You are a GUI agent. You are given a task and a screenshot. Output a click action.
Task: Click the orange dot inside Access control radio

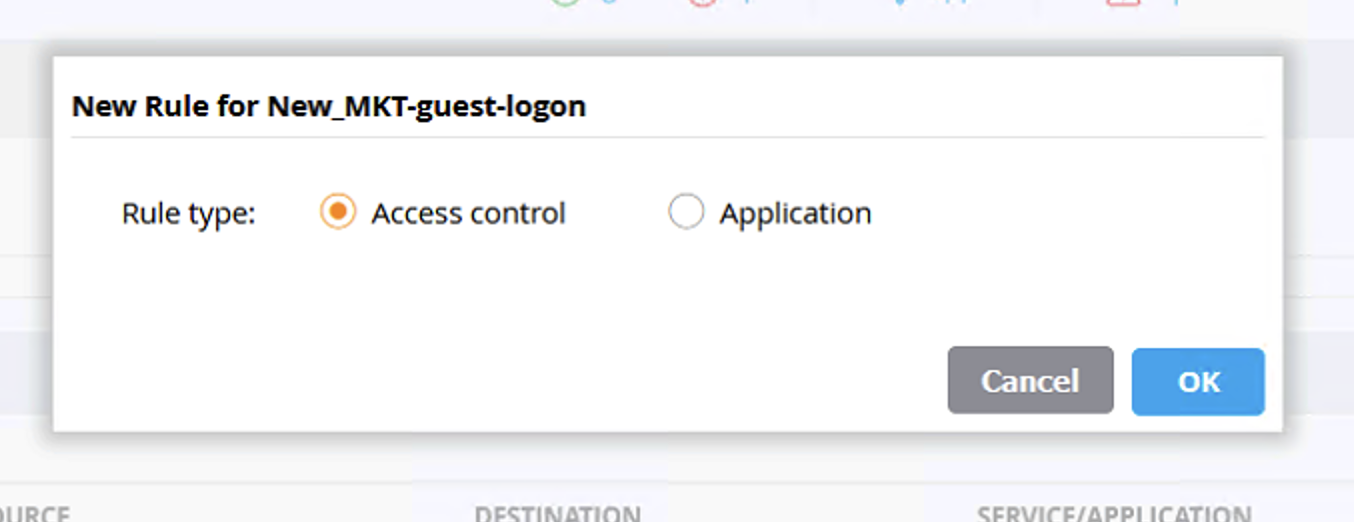point(338,212)
